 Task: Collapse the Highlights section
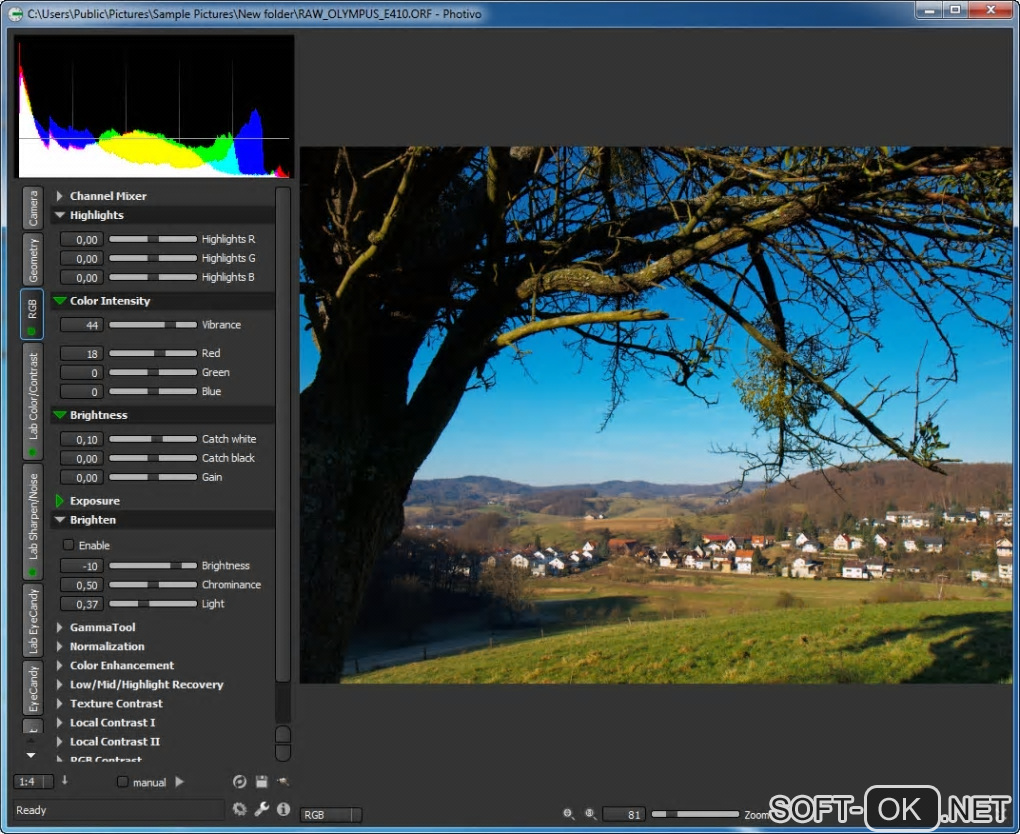(x=60, y=215)
